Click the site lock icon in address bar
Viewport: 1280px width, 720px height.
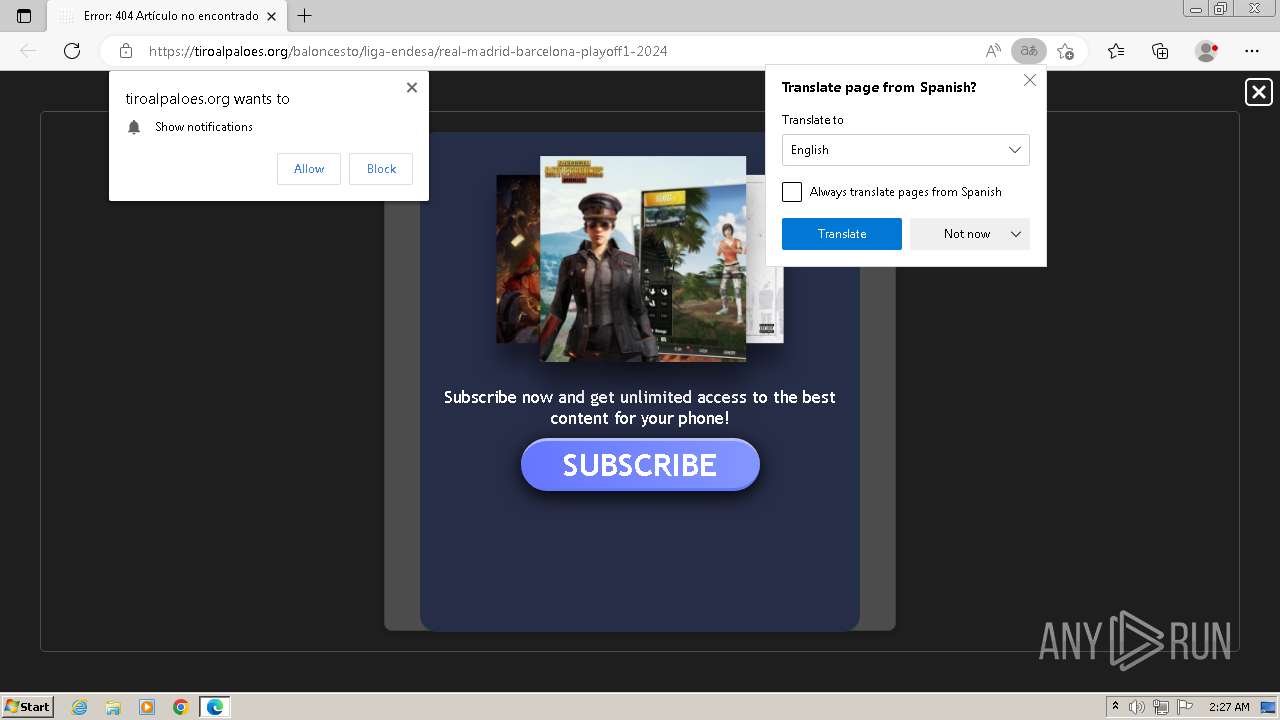tap(126, 51)
